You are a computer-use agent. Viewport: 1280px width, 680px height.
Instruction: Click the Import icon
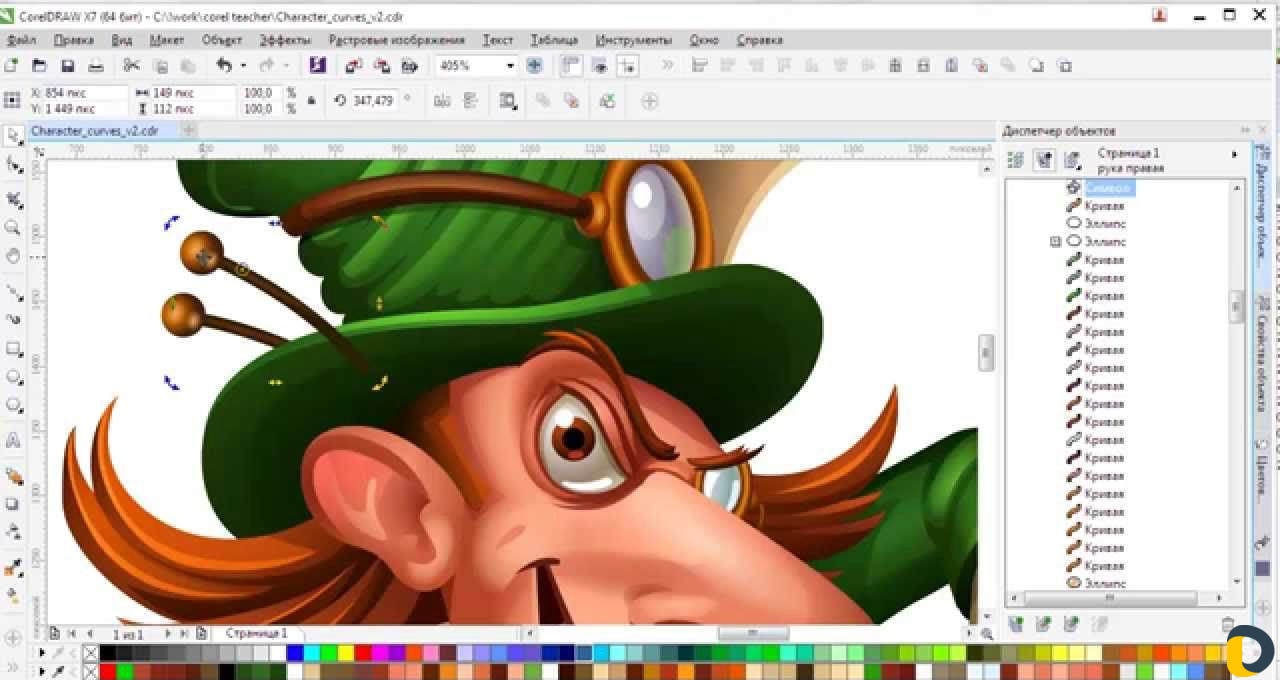354,66
